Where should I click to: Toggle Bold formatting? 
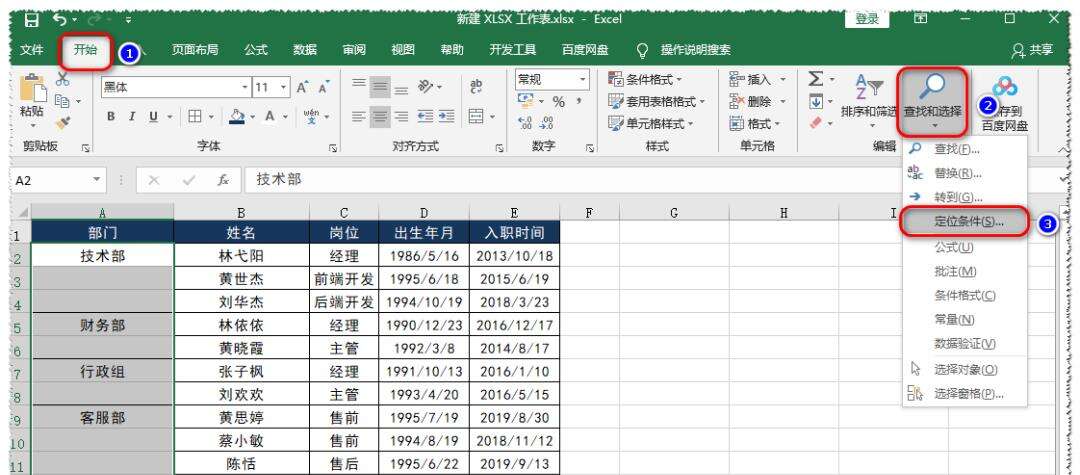tap(111, 116)
